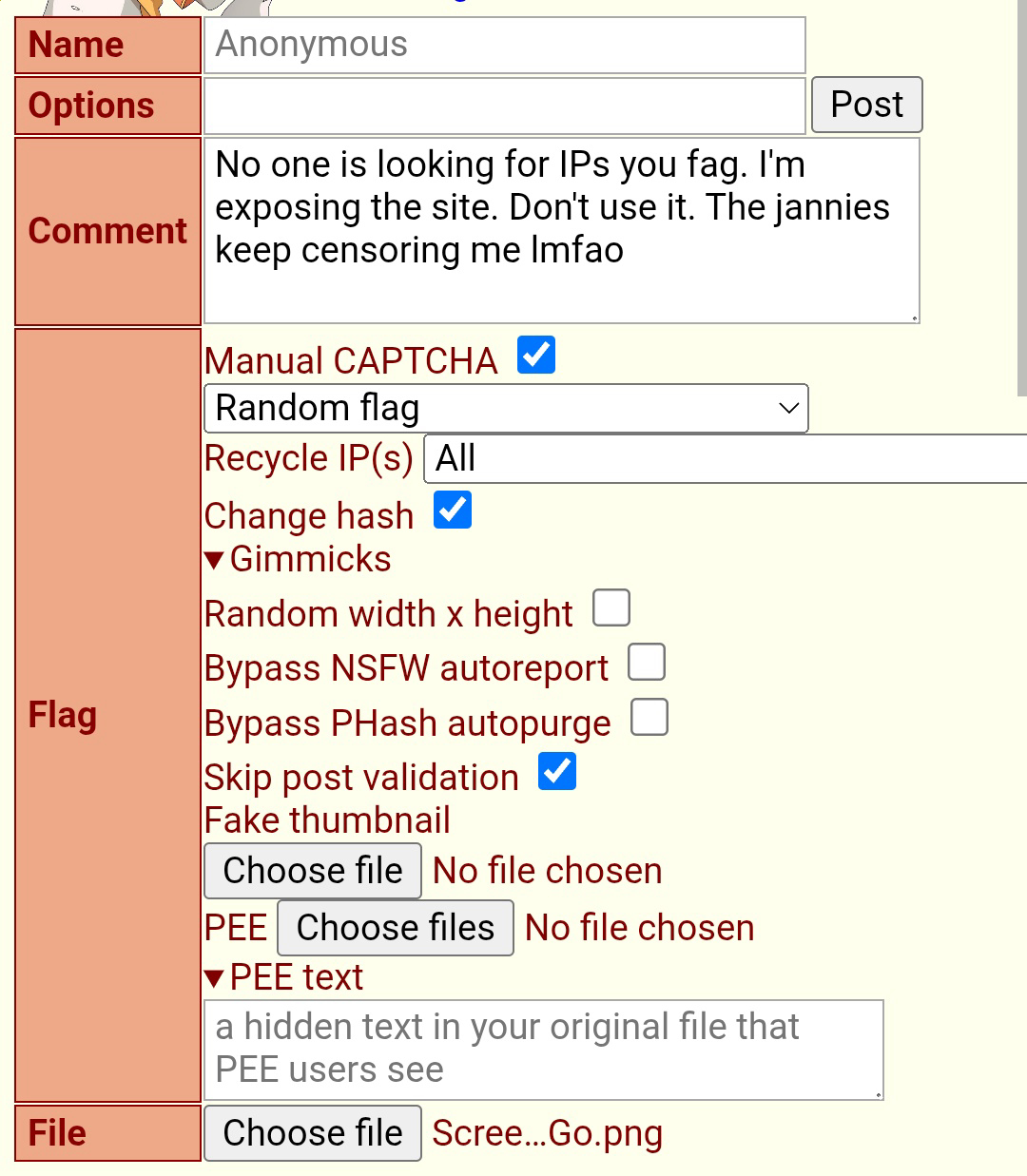Screen dimensions: 1027x1176
Task: Click the Recycle IP(s) field
Action: (x=725, y=459)
